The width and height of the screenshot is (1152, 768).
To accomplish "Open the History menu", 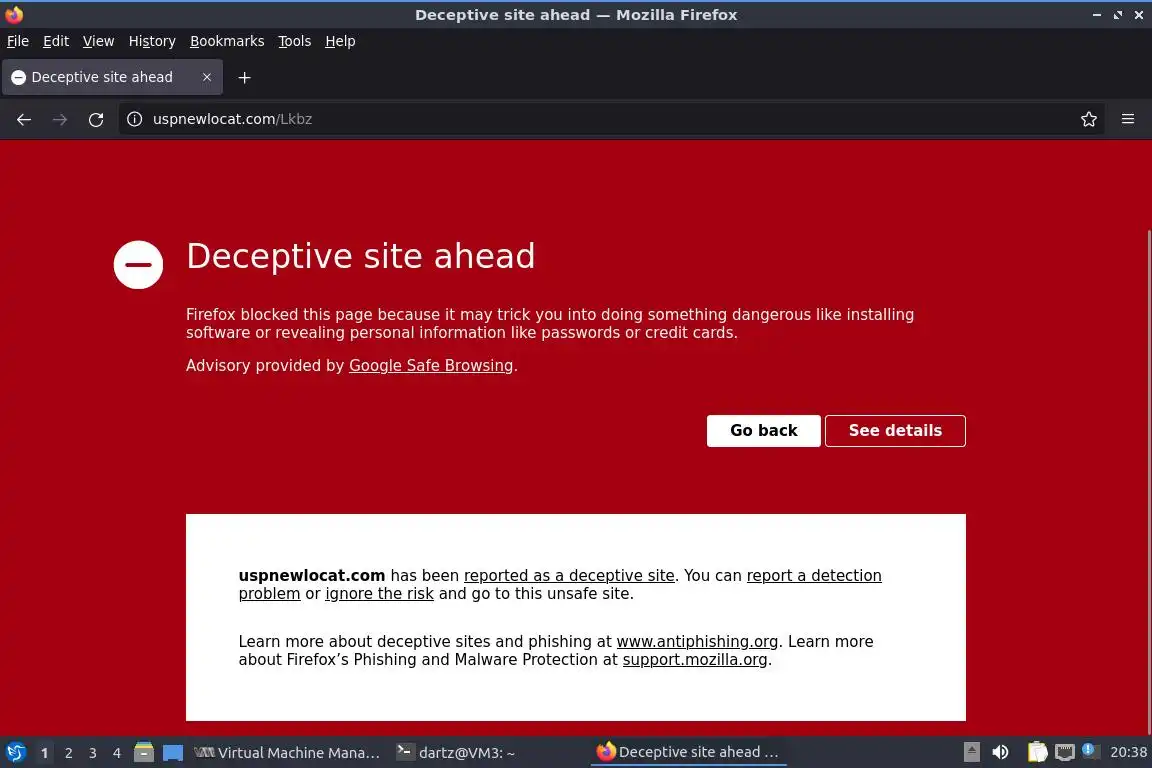I will tap(152, 41).
